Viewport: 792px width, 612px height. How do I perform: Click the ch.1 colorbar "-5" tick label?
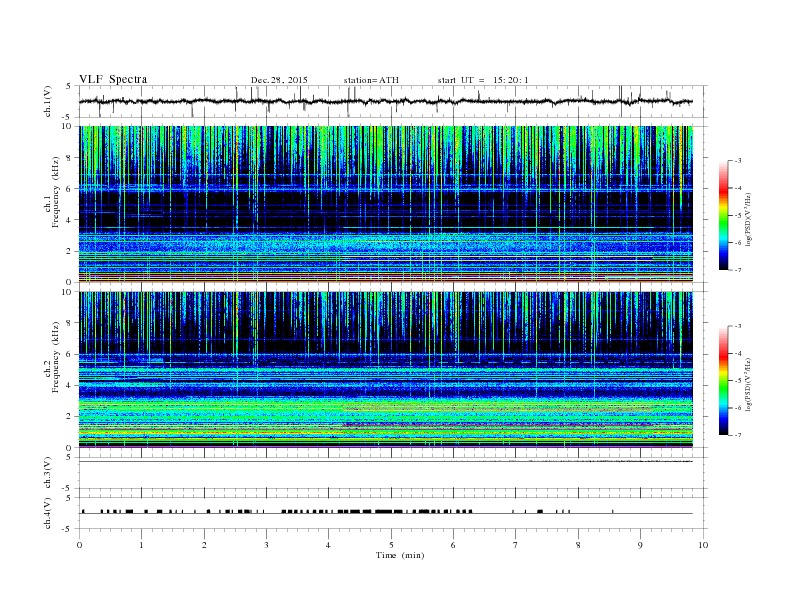[x=737, y=216]
